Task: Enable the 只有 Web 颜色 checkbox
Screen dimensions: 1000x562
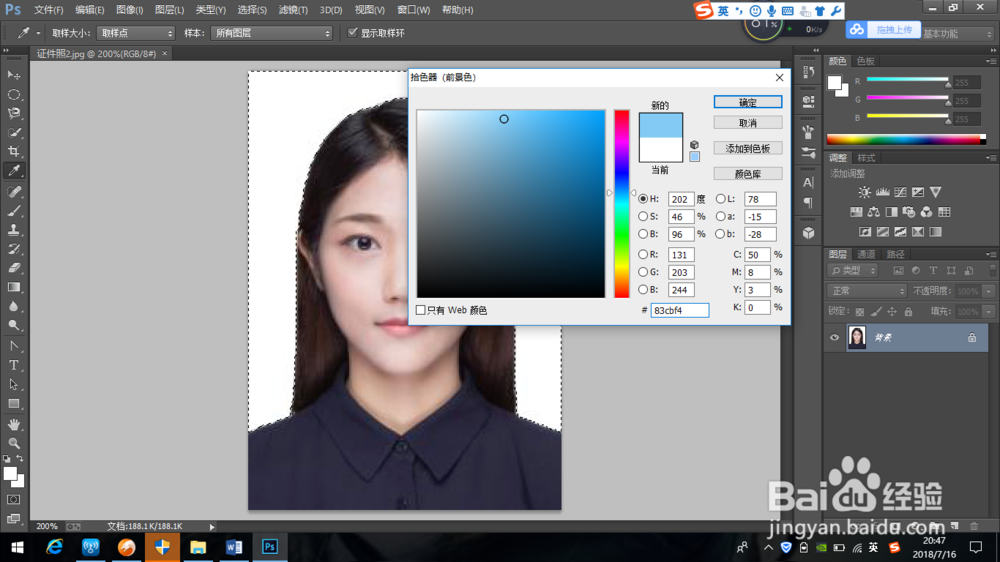Action: [420, 310]
